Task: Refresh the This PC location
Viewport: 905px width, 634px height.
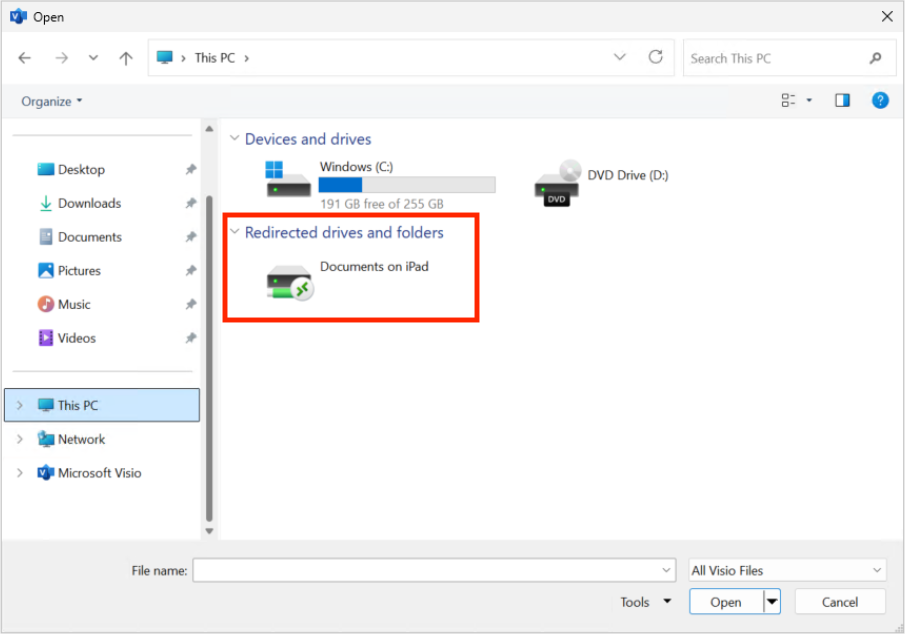Action: pos(655,57)
